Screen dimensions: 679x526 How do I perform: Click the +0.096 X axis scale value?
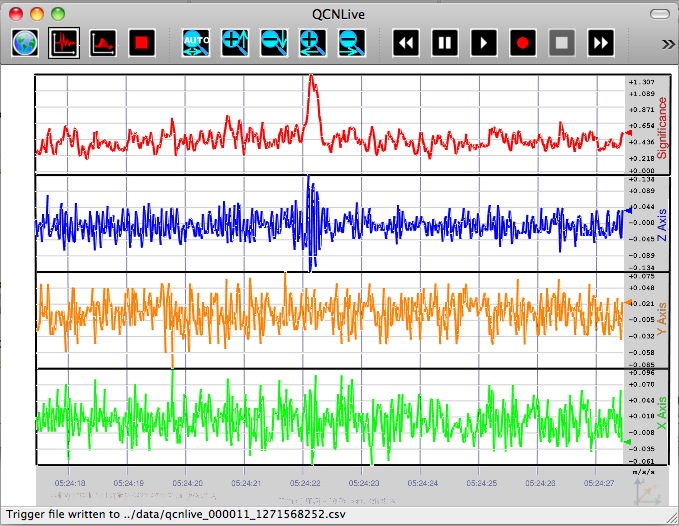642,373
